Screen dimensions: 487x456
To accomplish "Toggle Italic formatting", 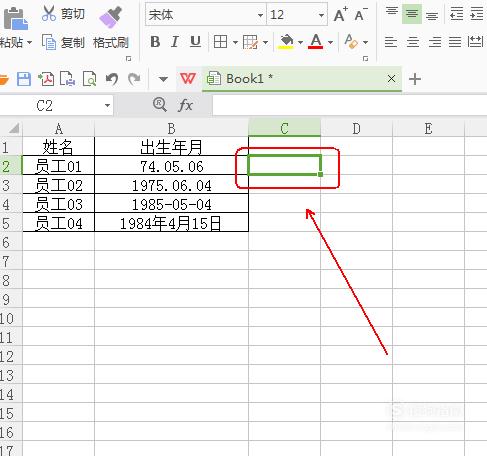I will tap(175, 42).
